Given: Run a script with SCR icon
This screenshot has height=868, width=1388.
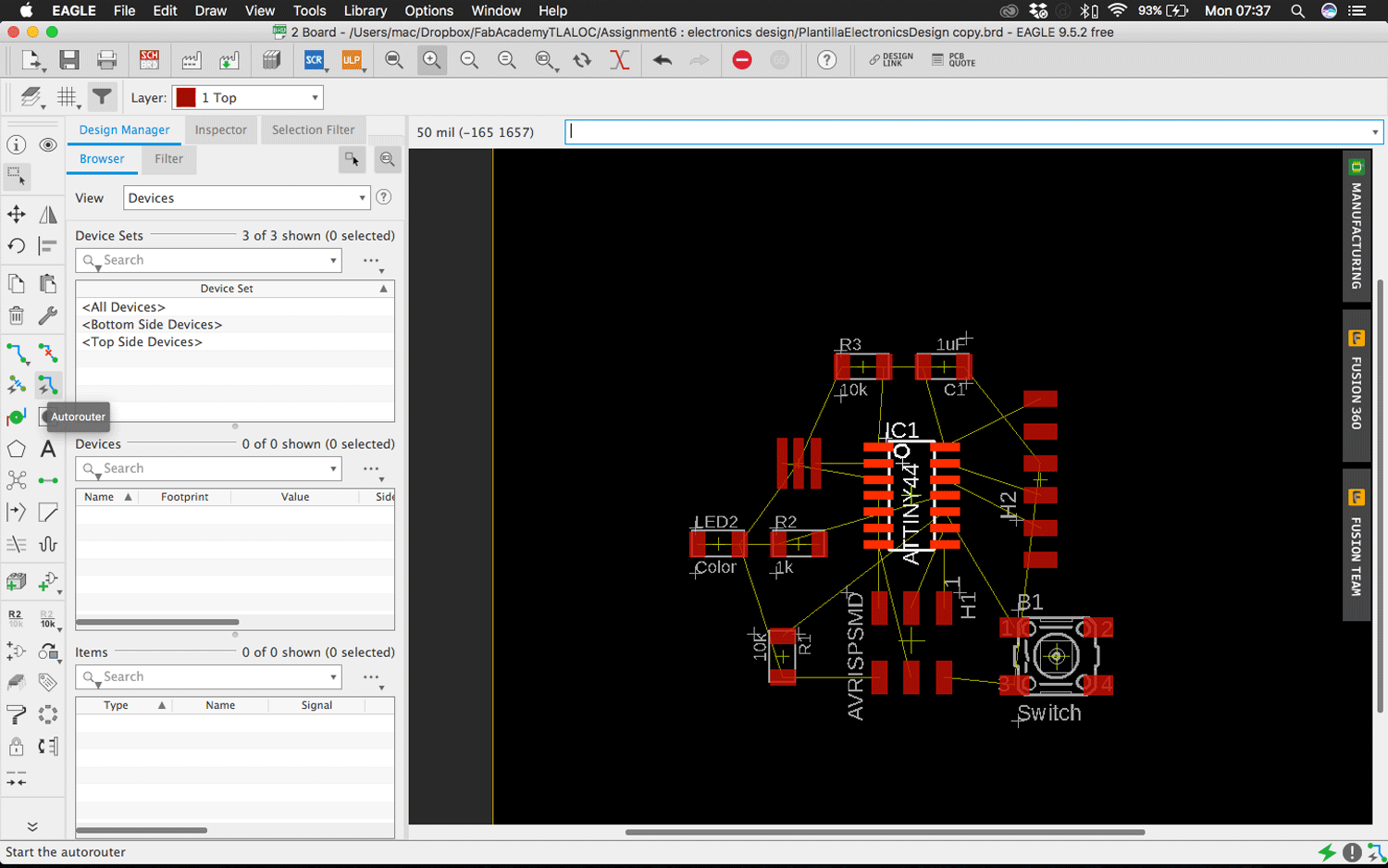Looking at the screenshot, I should pos(315,60).
